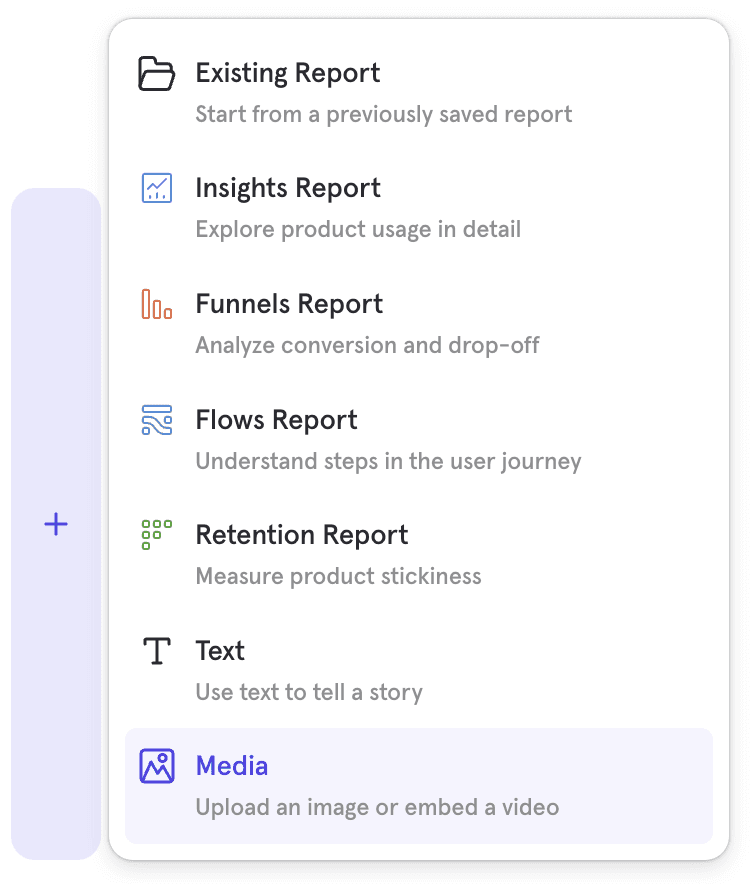Click the 'Measure product stickiness' description
This screenshot has height=884, width=754.
tap(340, 576)
